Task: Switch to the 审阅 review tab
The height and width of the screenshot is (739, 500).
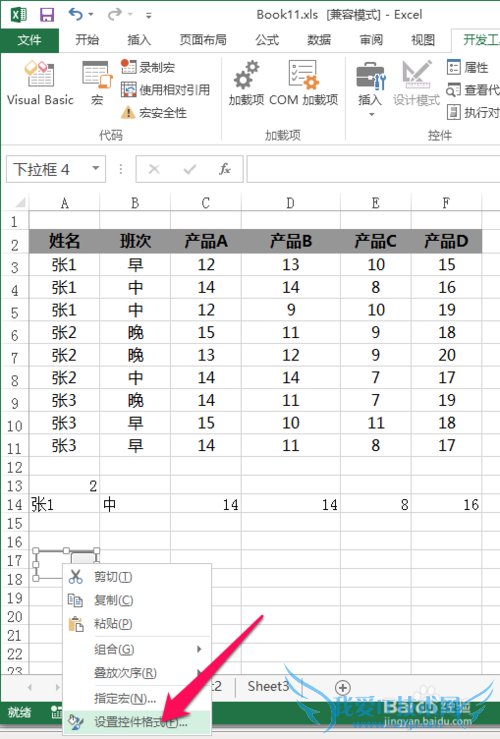Action: tap(371, 40)
